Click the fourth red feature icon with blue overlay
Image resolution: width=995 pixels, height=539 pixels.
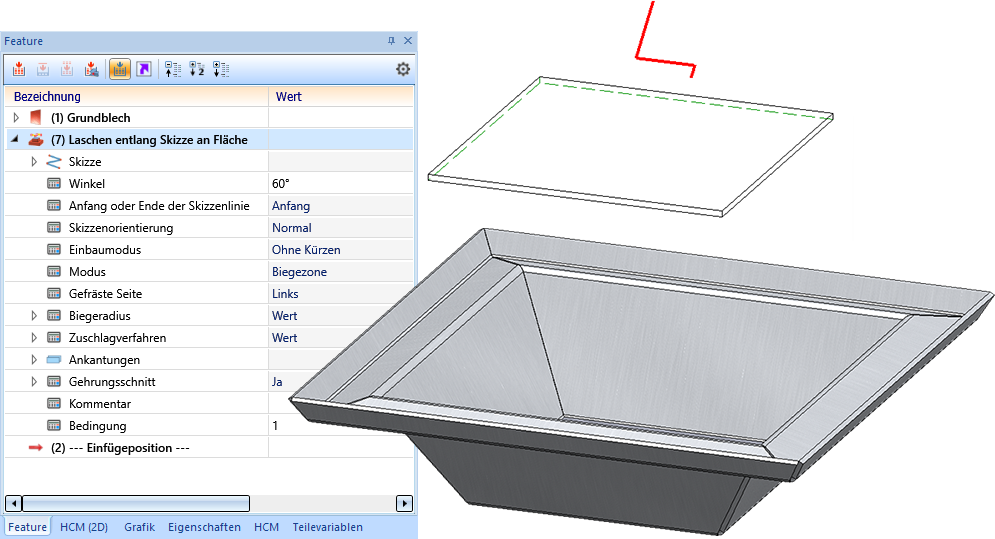[91, 69]
